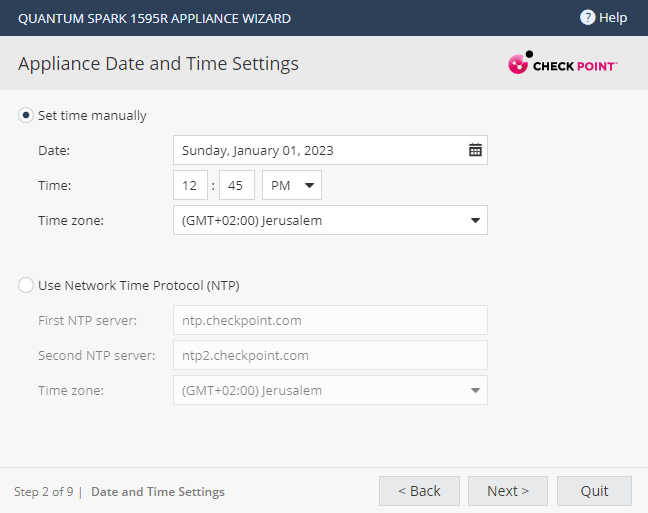Viewport: 648px width, 513px height.
Task: Click the 'Time:' label
Action: tap(55, 185)
